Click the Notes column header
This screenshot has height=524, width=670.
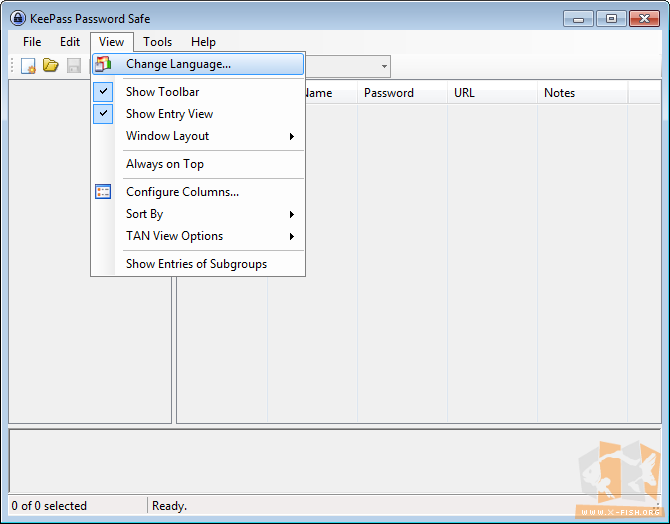pyautogui.click(x=559, y=93)
